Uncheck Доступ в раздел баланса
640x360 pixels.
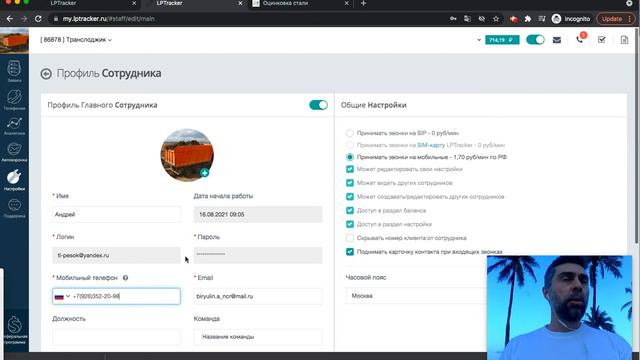click(350, 211)
